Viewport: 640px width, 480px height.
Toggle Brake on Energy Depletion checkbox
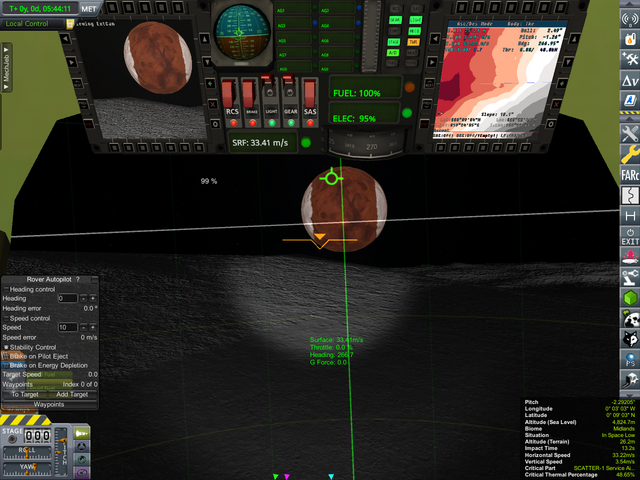pyautogui.click(x=6, y=365)
